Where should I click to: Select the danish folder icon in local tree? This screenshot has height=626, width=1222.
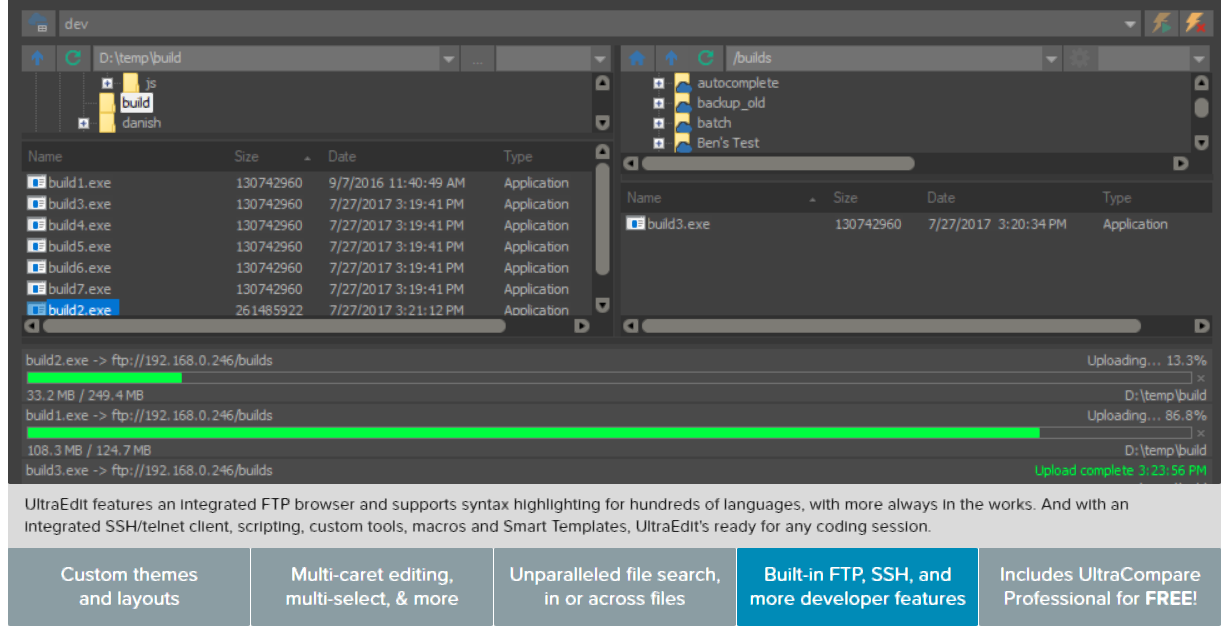click(x=107, y=123)
